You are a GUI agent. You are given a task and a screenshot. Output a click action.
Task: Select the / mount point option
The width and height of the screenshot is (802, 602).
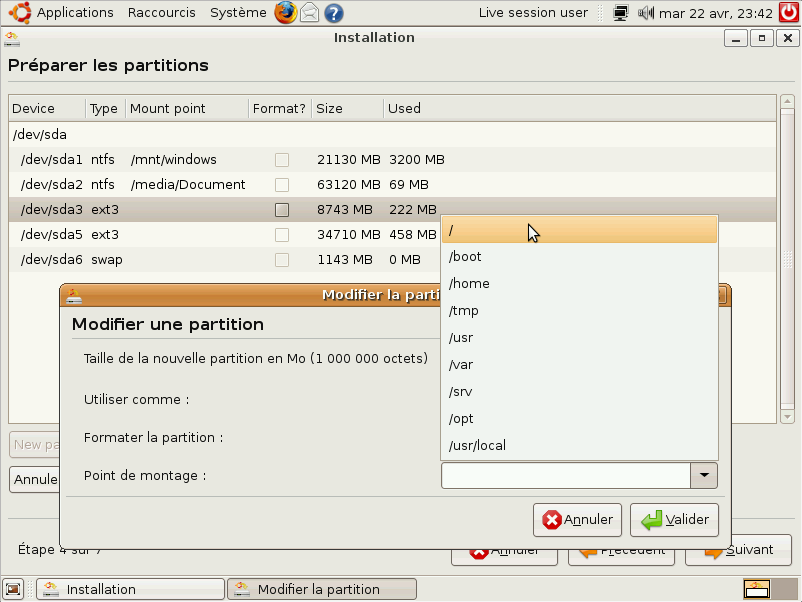tap(580, 230)
